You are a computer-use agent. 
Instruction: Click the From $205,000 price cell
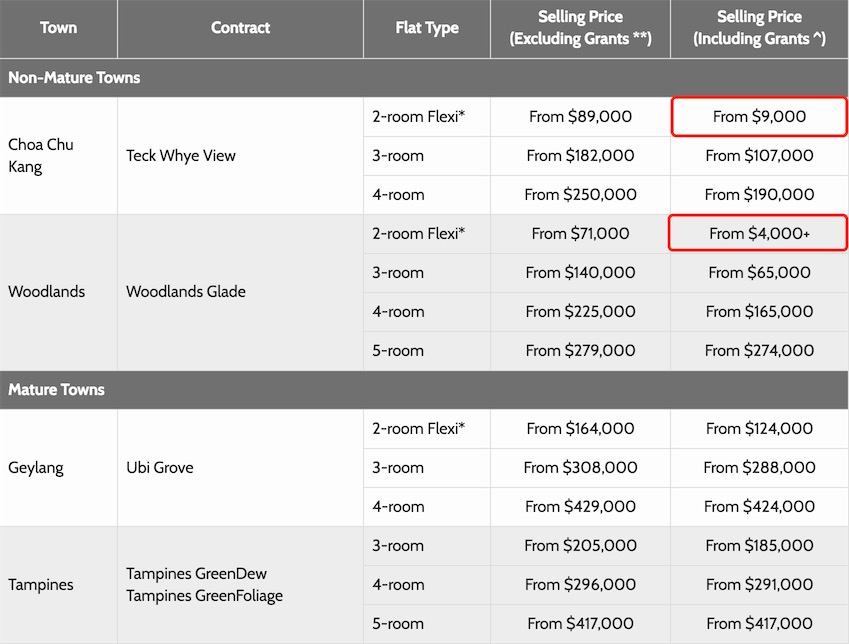coord(580,546)
